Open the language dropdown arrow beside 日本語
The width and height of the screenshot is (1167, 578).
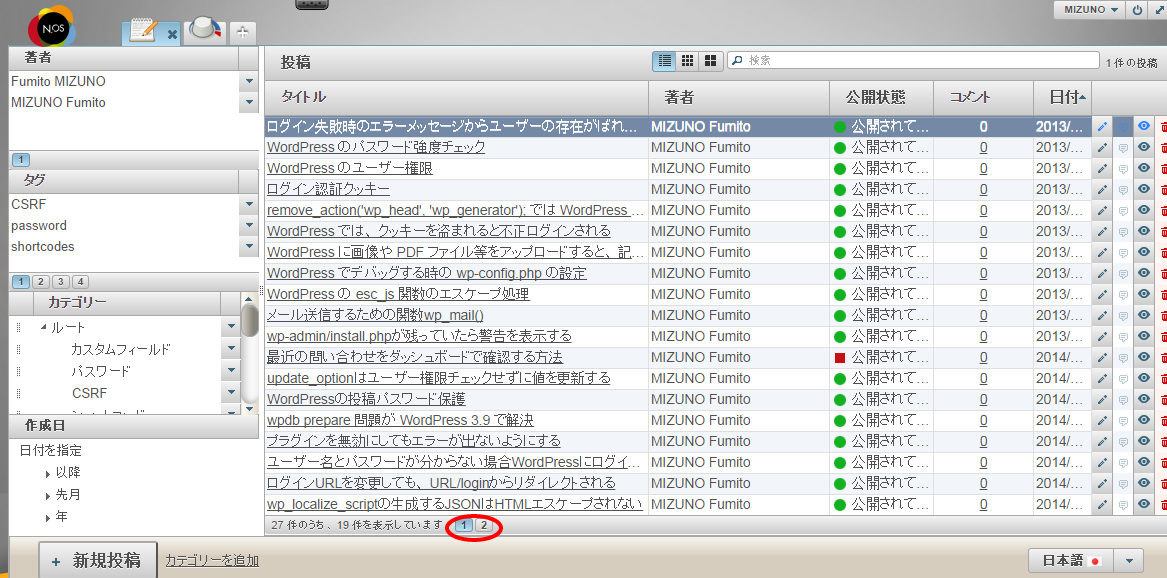[x=1129, y=561]
